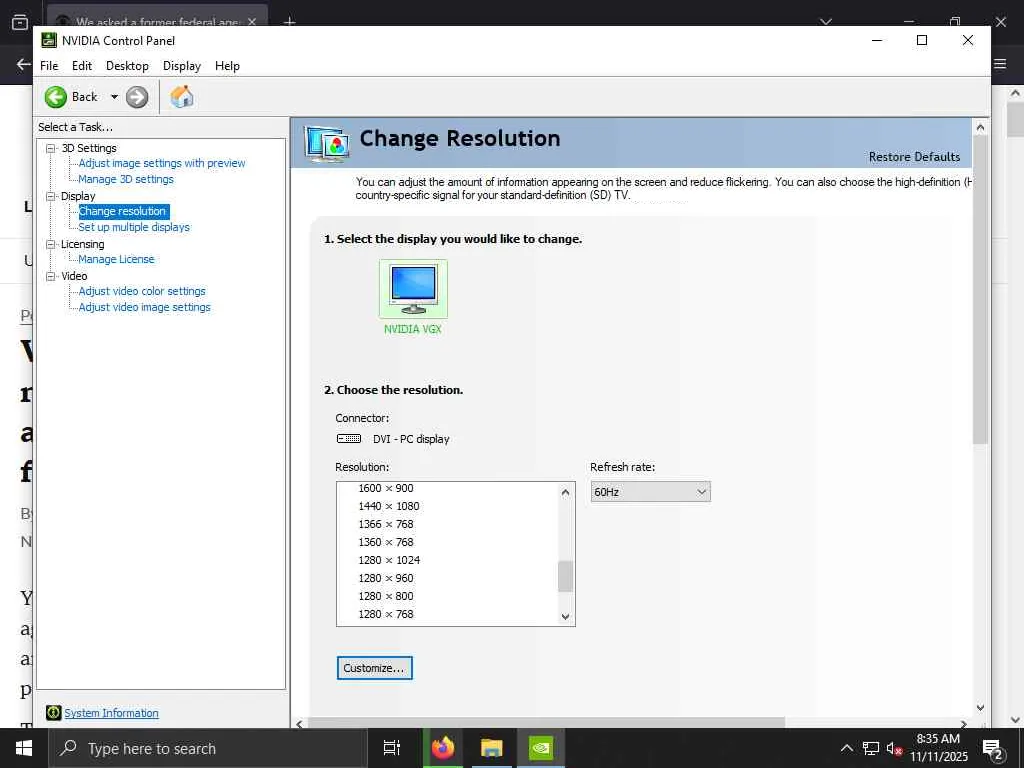Screen dimensions: 1024x768
Task: Open Adjust image settings with preview
Action: tap(162, 163)
